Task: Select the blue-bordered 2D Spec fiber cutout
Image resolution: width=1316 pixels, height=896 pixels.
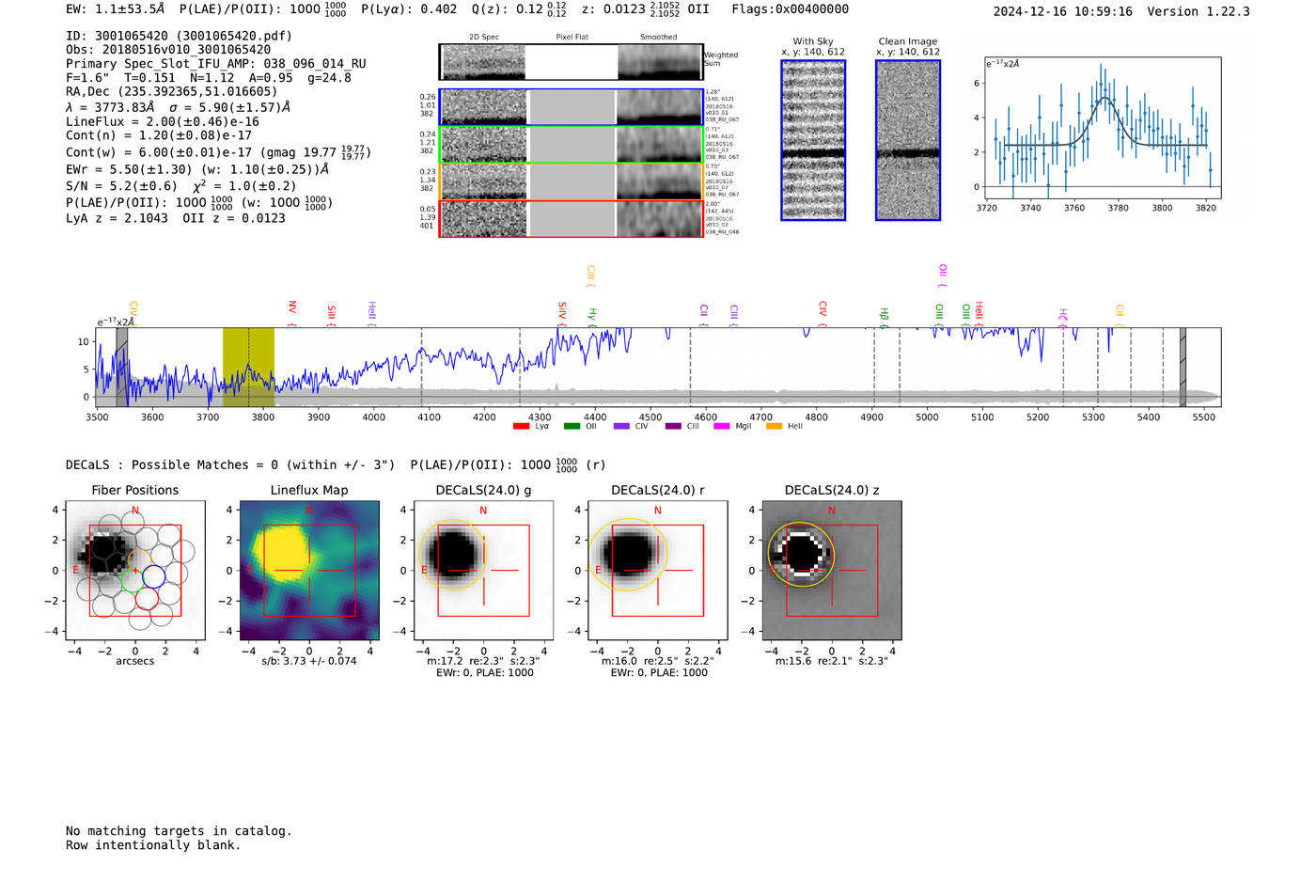Action: click(x=484, y=107)
